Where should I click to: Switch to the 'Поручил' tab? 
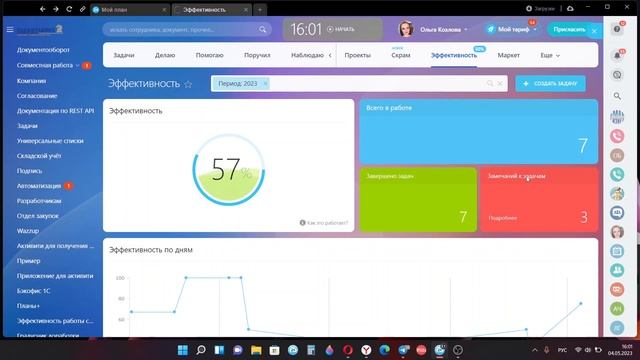click(x=257, y=55)
